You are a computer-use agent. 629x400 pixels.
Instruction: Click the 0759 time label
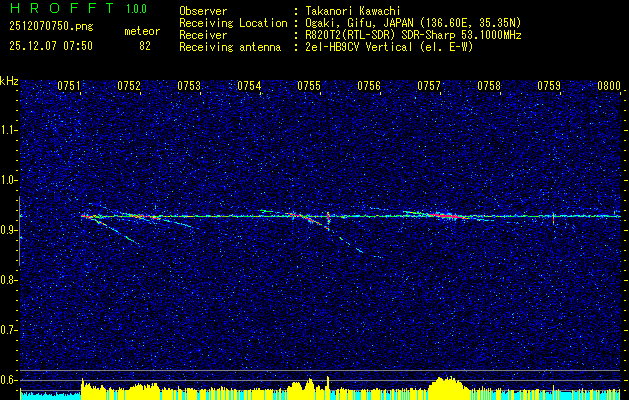[x=549, y=86]
